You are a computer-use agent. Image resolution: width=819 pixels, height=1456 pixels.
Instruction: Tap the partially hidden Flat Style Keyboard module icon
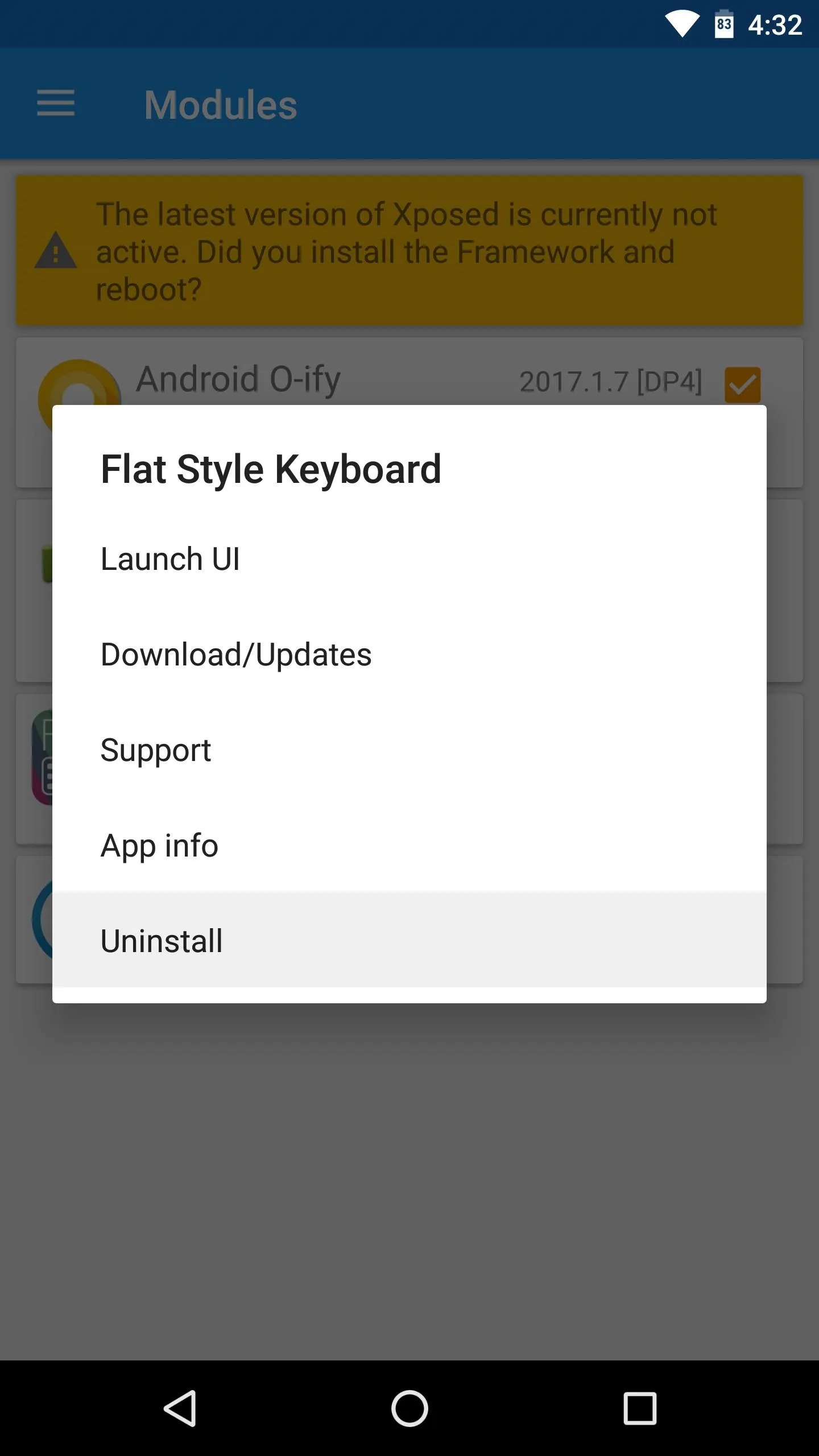[42, 757]
